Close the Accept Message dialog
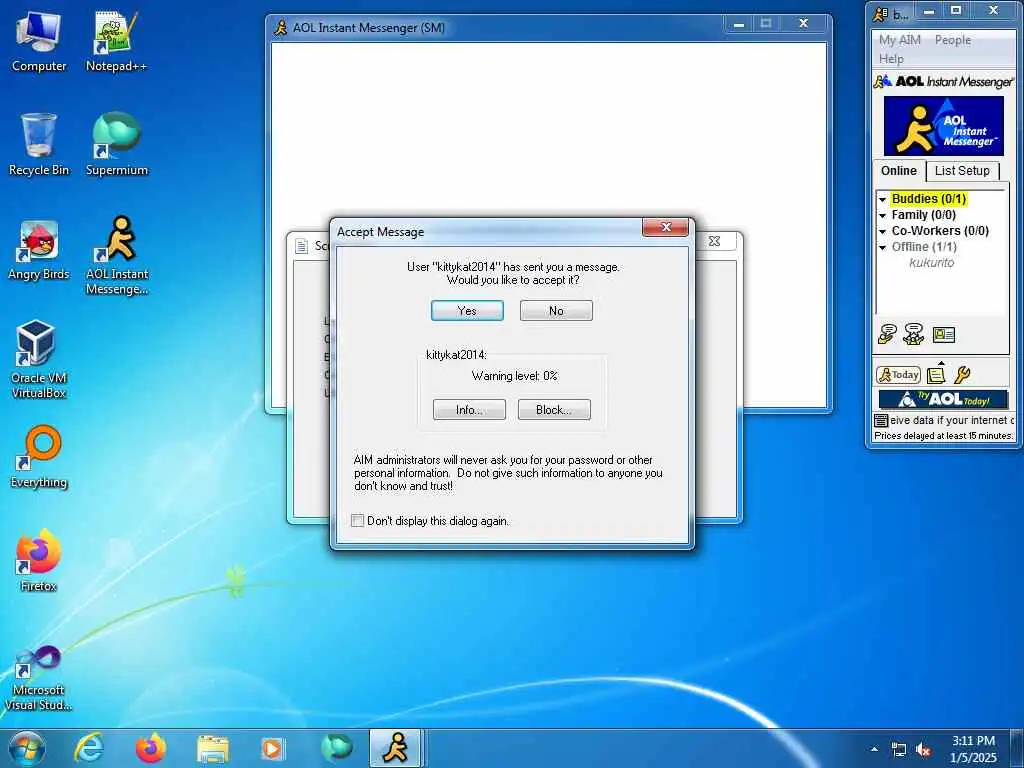Image resolution: width=1024 pixels, height=768 pixels. [x=665, y=227]
